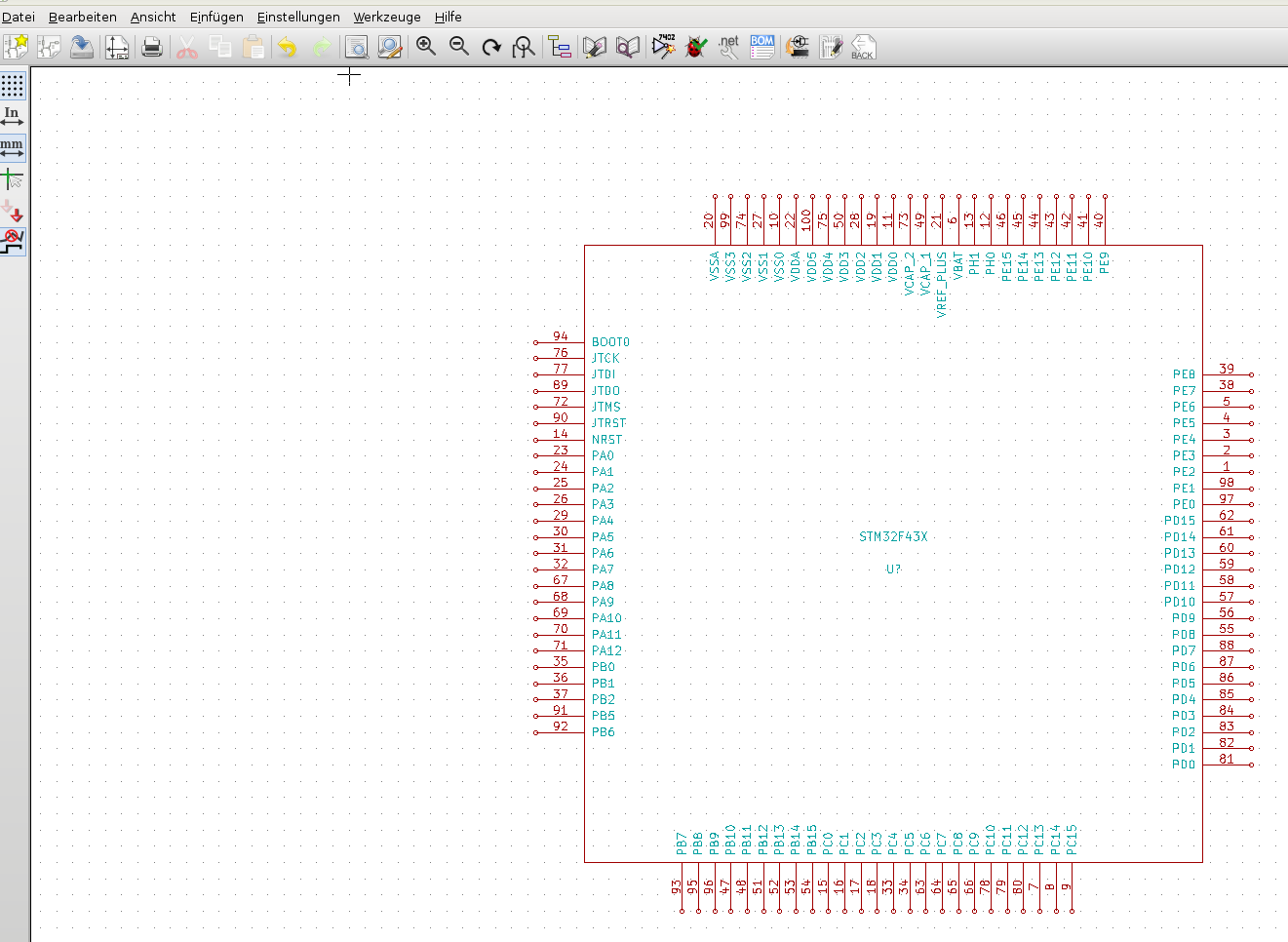
Task: Click the PB7 pin label
Action: click(x=682, y=844)
